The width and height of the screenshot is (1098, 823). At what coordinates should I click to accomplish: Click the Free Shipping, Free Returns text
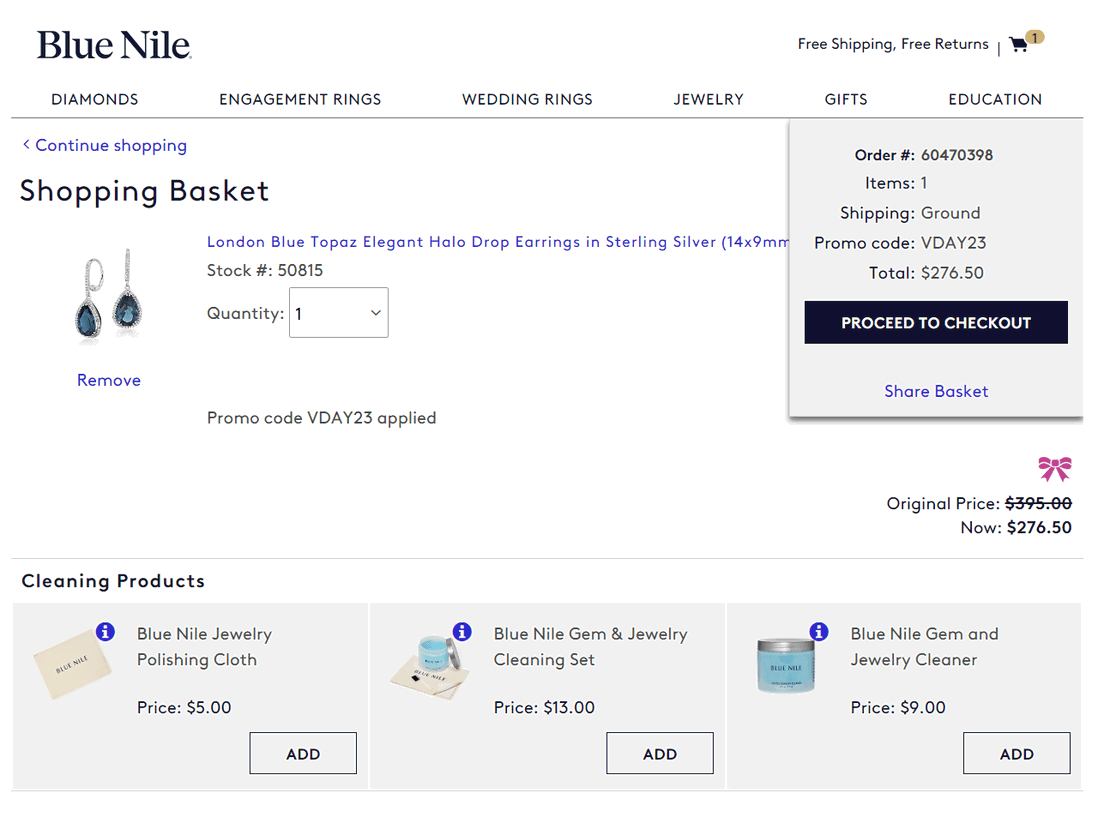point(893,44)
